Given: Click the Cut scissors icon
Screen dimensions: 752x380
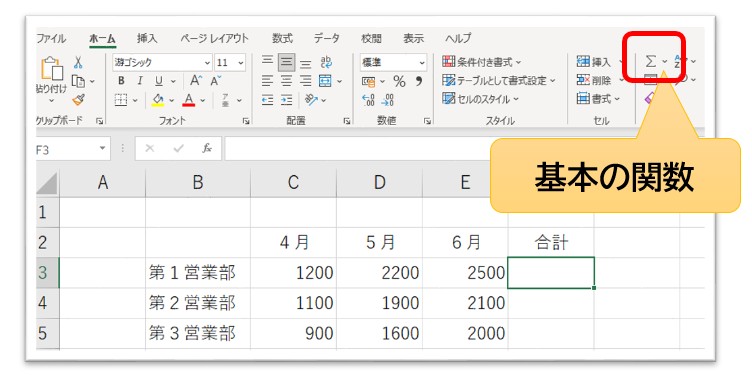Looking at the screenshot, I should [x=78, y=62].
